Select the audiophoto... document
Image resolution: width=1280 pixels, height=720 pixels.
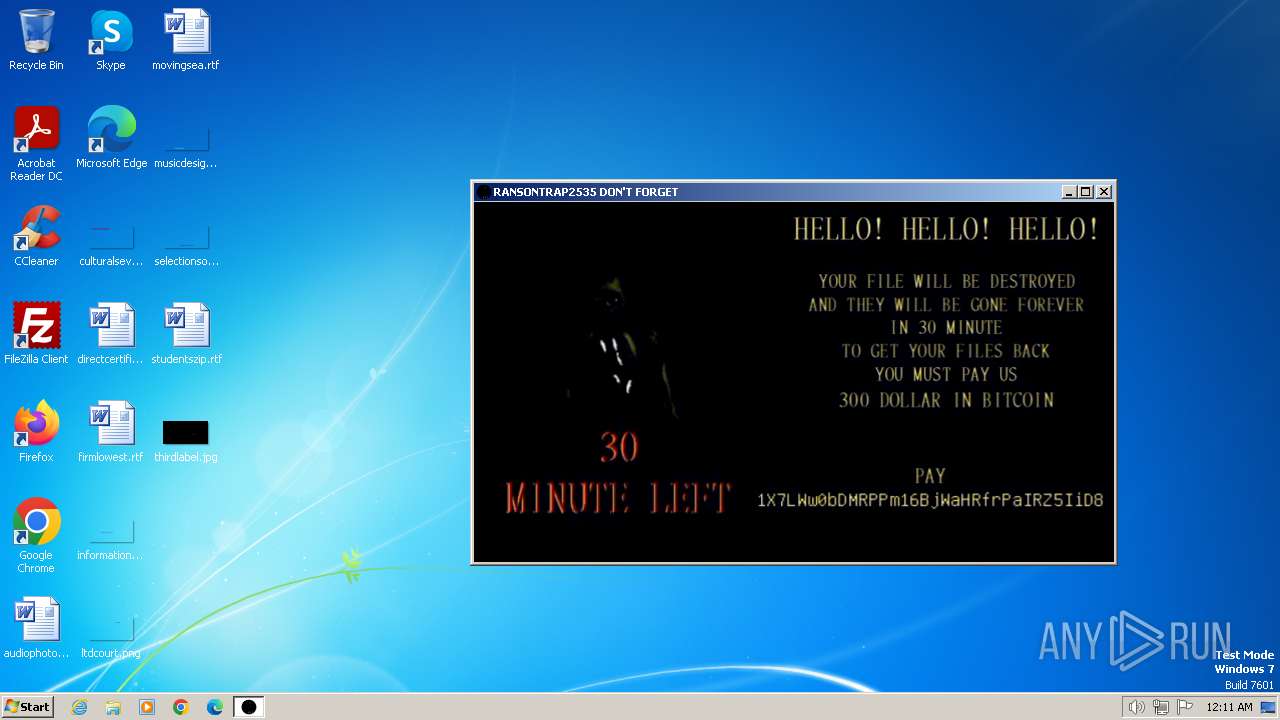pyautogui.click(x=36, y=628)
